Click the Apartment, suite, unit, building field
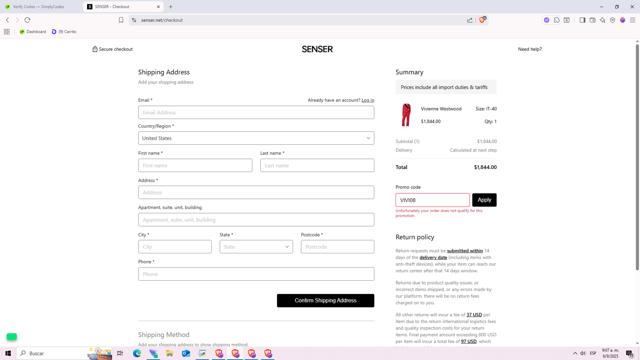 tap(256, 220)
